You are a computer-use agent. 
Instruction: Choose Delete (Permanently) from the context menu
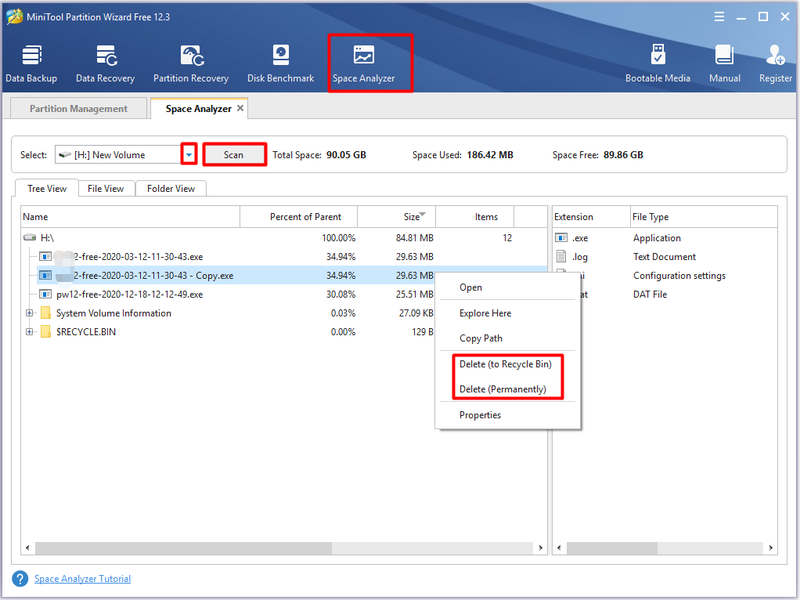[503, 389]
